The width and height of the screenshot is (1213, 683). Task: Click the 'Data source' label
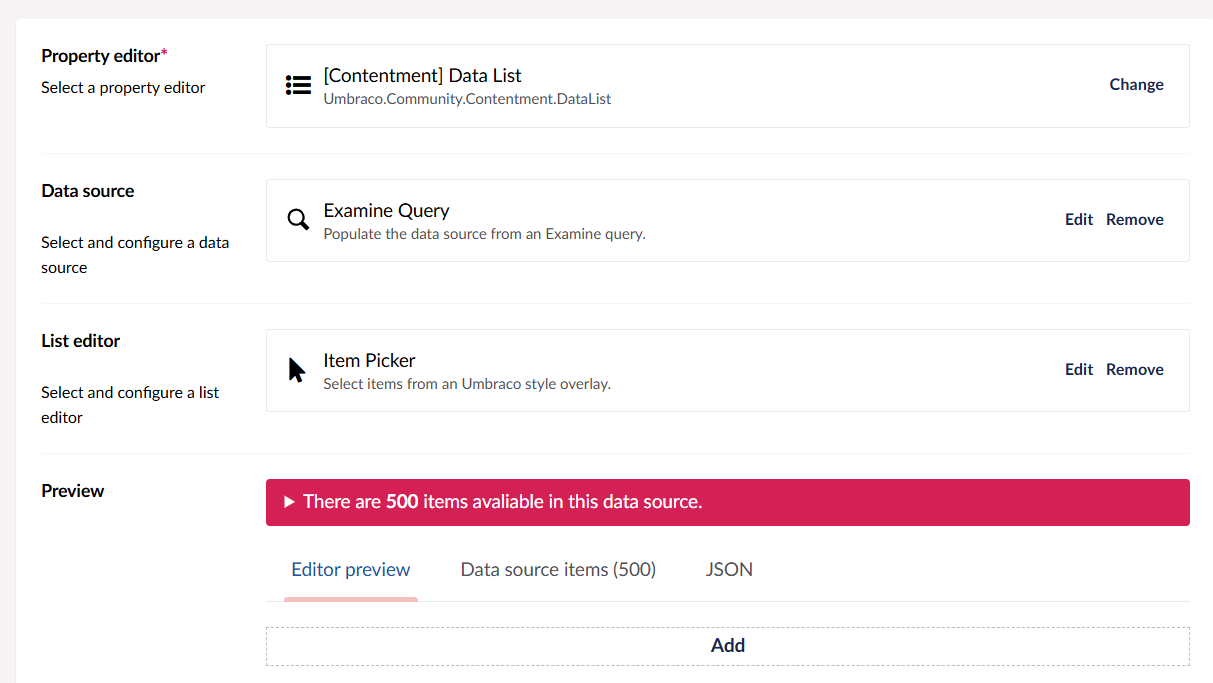[x=87, y=191]
